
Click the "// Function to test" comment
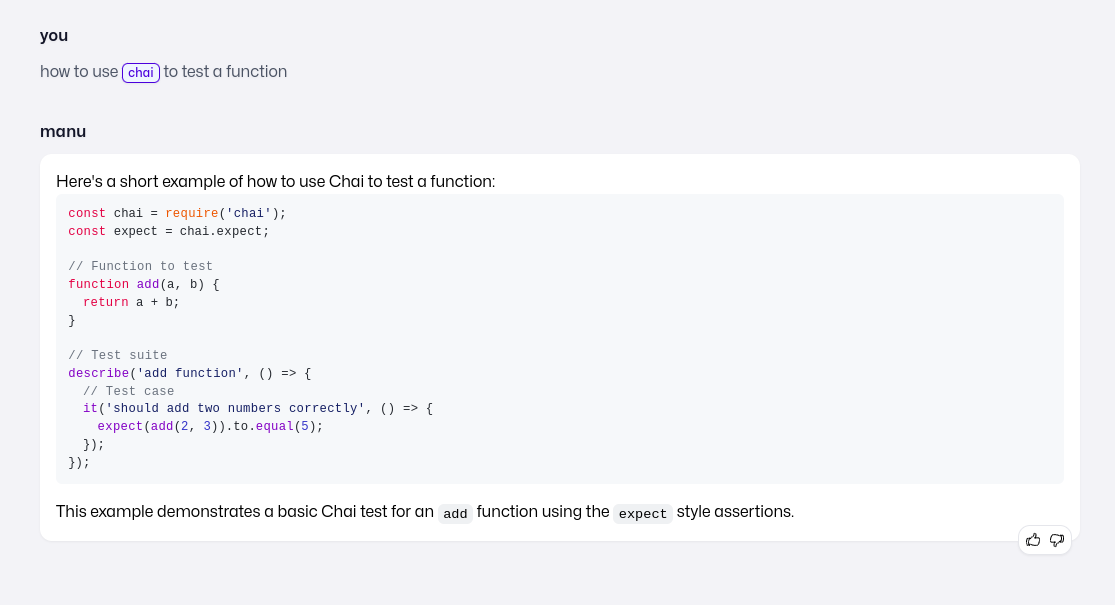click(x=140, y=266)
